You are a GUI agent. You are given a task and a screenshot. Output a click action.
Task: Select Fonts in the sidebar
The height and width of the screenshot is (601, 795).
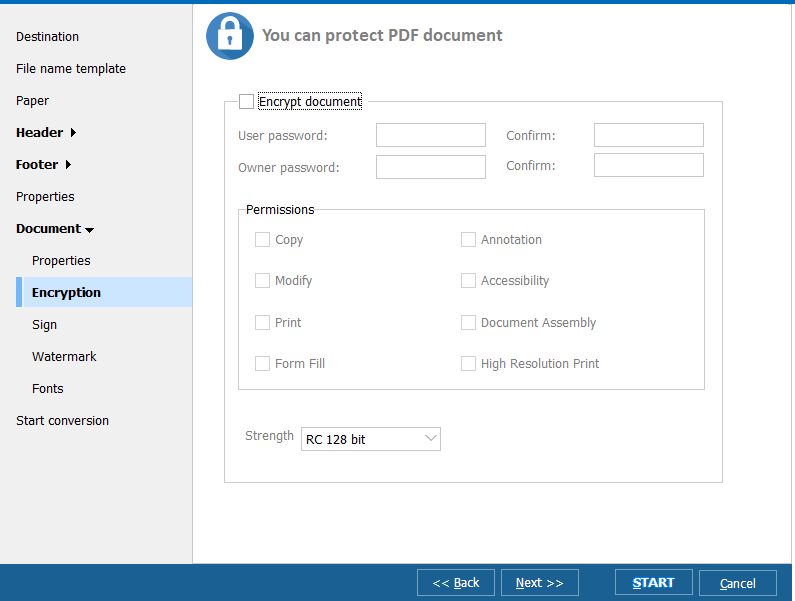pyautogui.click(x=47, y=389)
